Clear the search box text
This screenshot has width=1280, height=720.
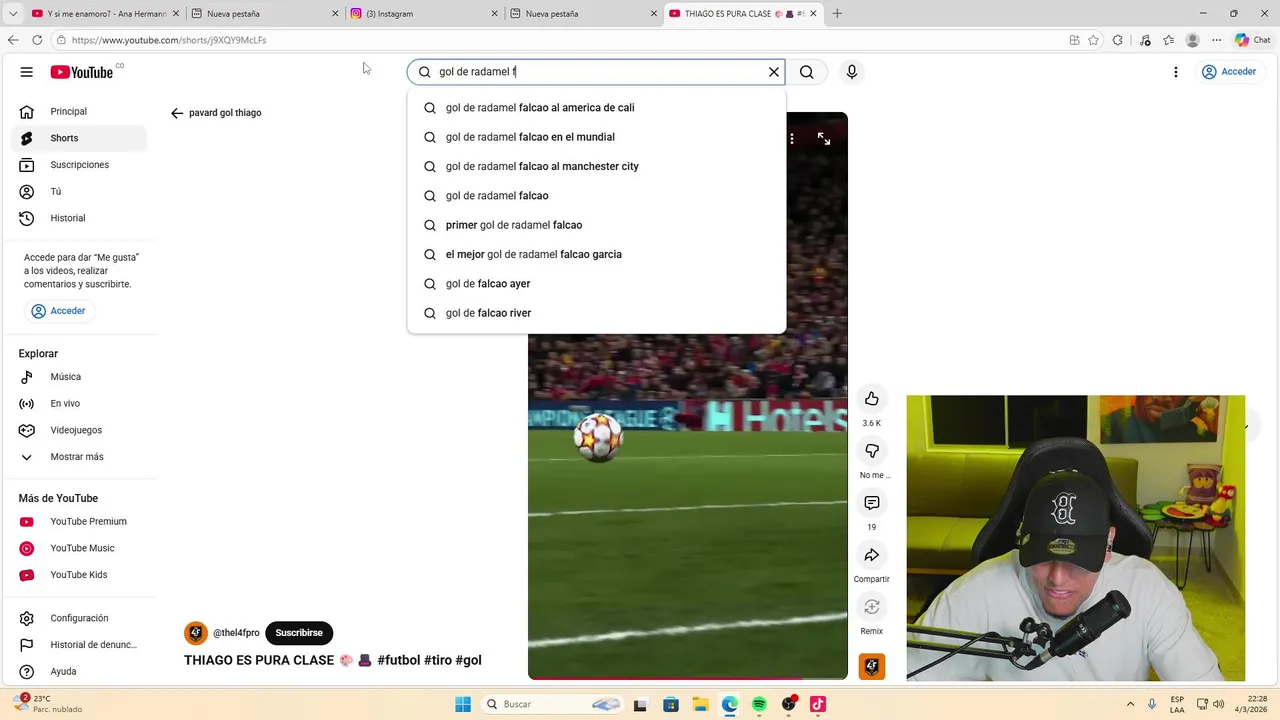[773, 72]
